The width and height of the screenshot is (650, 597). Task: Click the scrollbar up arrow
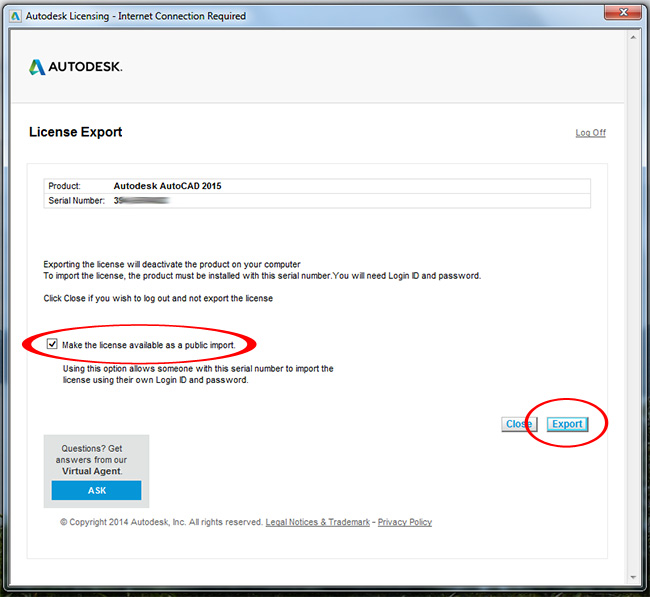click(633, 38)
